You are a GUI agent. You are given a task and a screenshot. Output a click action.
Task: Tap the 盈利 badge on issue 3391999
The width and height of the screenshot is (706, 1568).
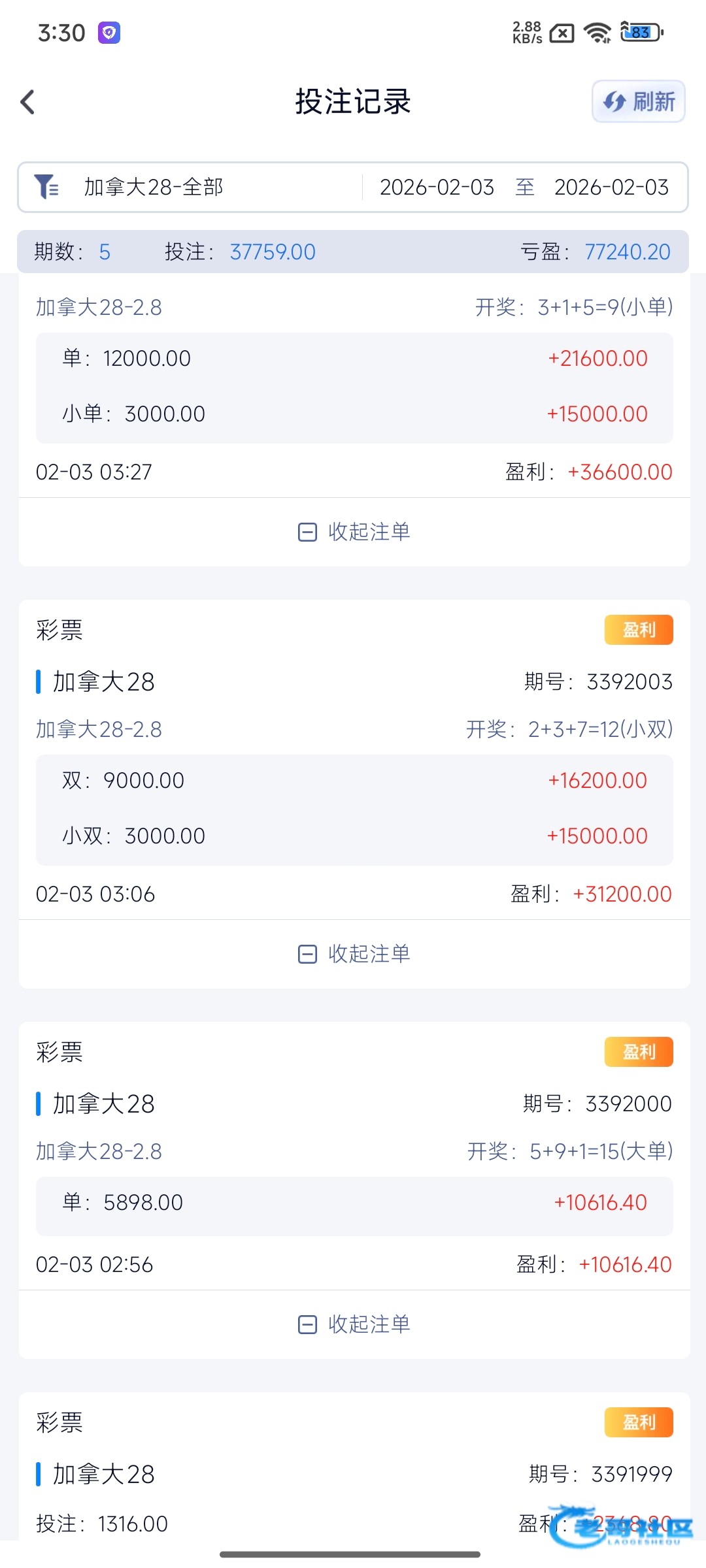pyautogui.click(x=638, y=1422)
